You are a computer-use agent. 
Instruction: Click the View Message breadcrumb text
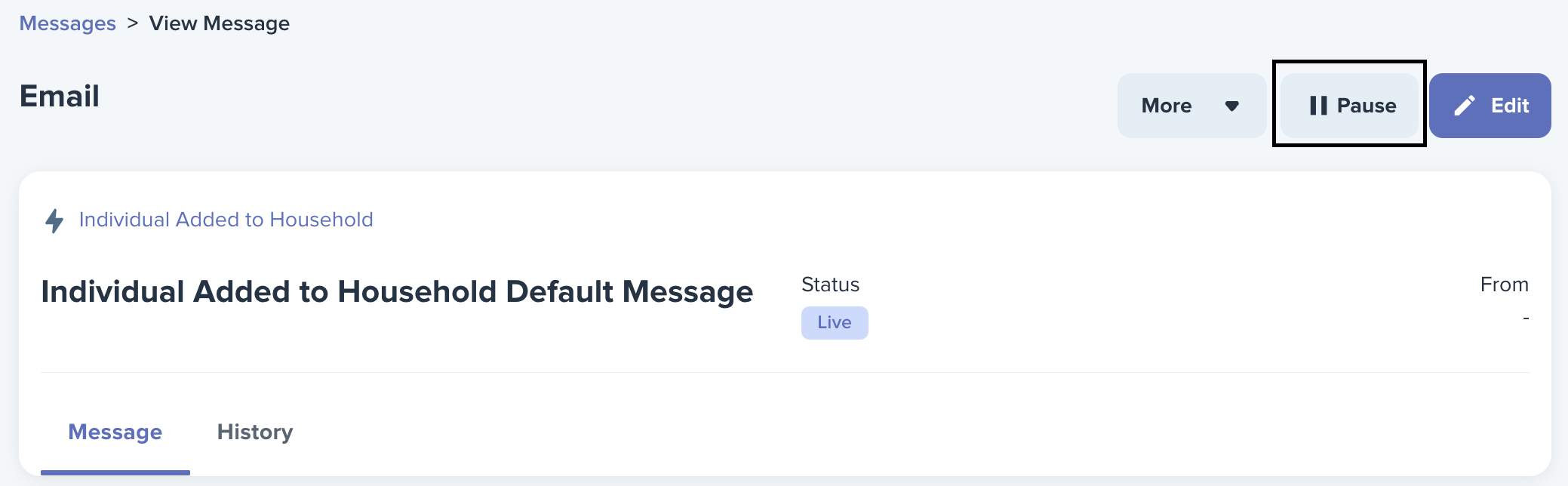coord(220,23)
